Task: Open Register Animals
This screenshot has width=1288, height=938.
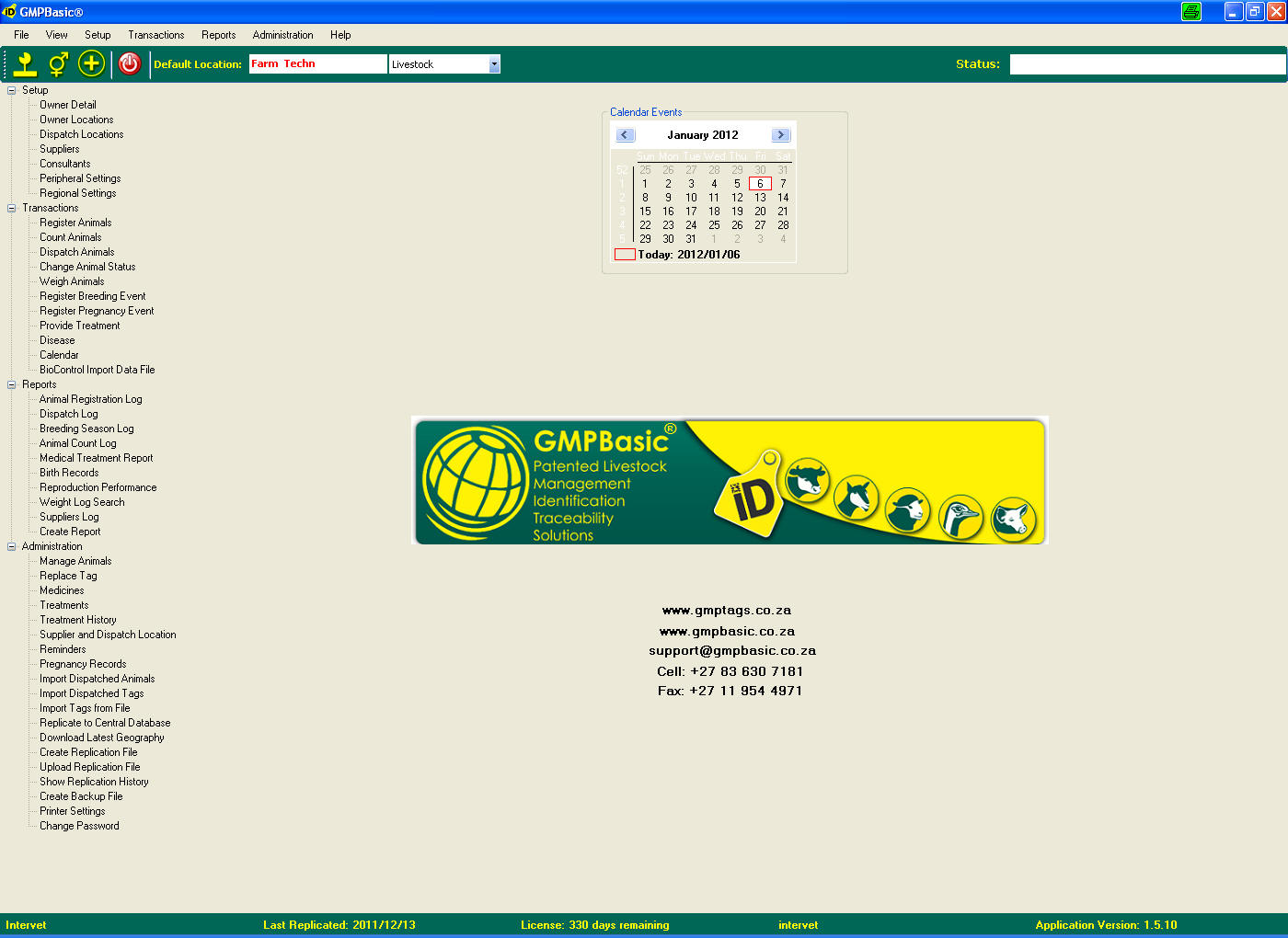Action: pyautogui.click(x=75, y=223)
